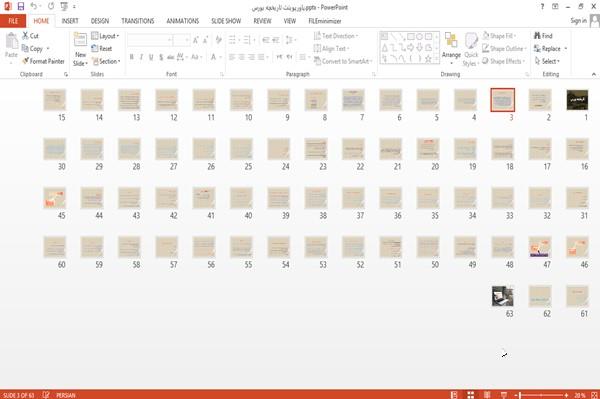This screenshot has width=600, height=399.
Task: Open the Help question mark icon
Action: click(x=542, y=7)
